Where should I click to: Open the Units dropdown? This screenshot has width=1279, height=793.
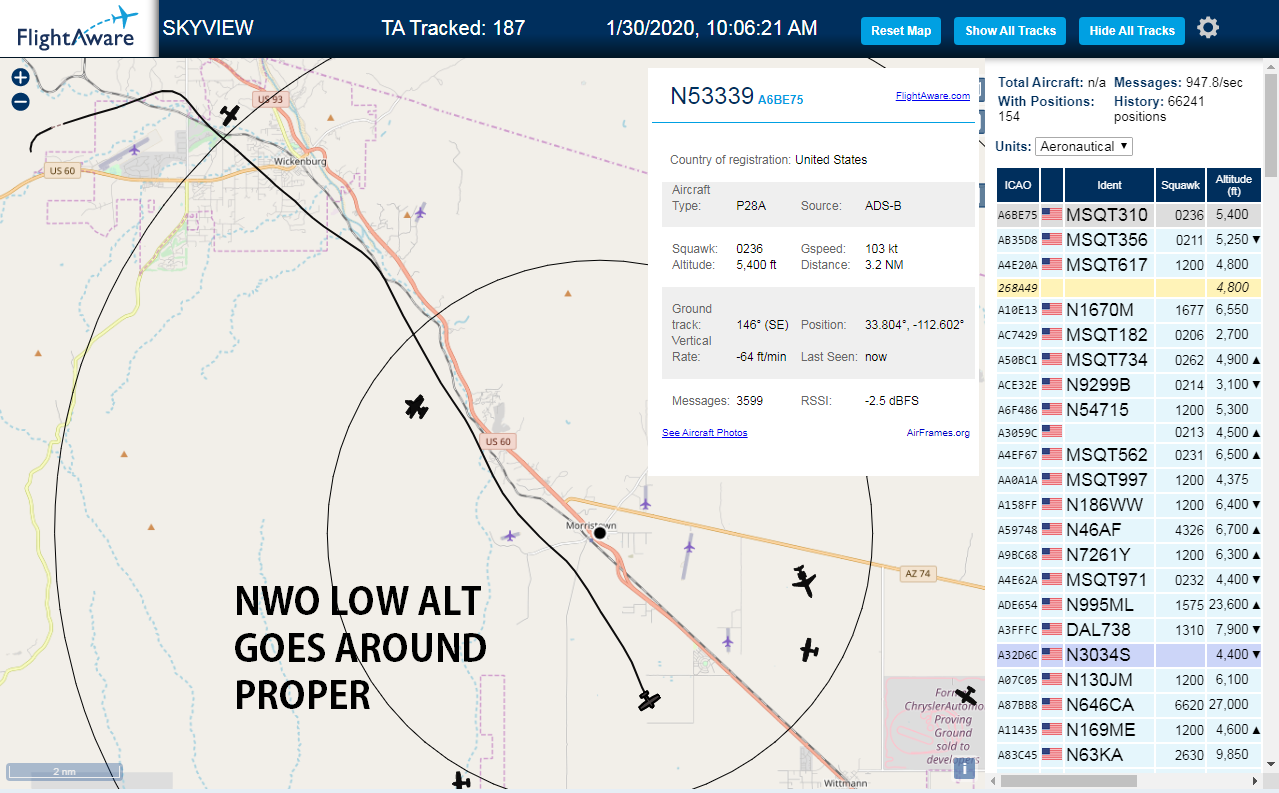[x=1084, y=146]
